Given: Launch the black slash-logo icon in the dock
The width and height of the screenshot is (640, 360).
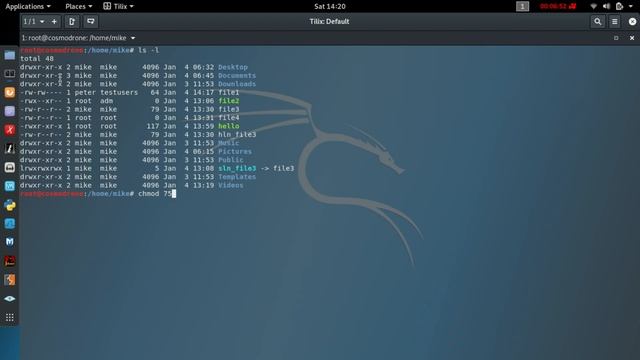Looking at the screenshot, I should pyautogui.click(x=10, y=149).
